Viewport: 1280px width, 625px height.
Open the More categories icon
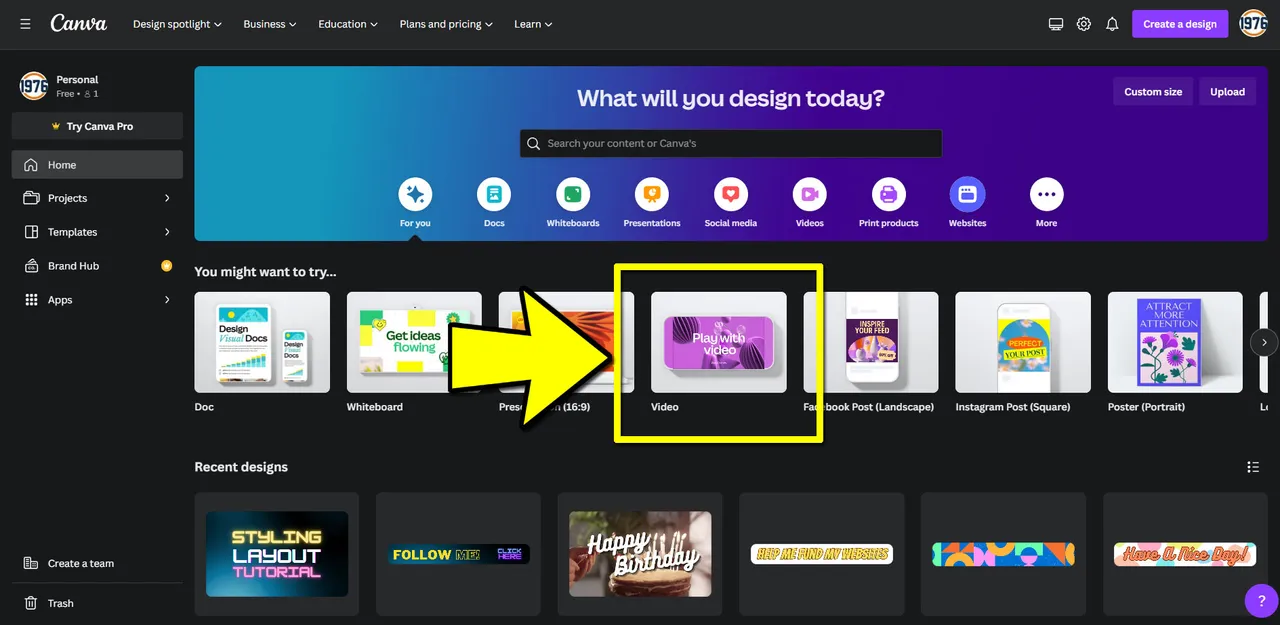(x=1046, y=194)
